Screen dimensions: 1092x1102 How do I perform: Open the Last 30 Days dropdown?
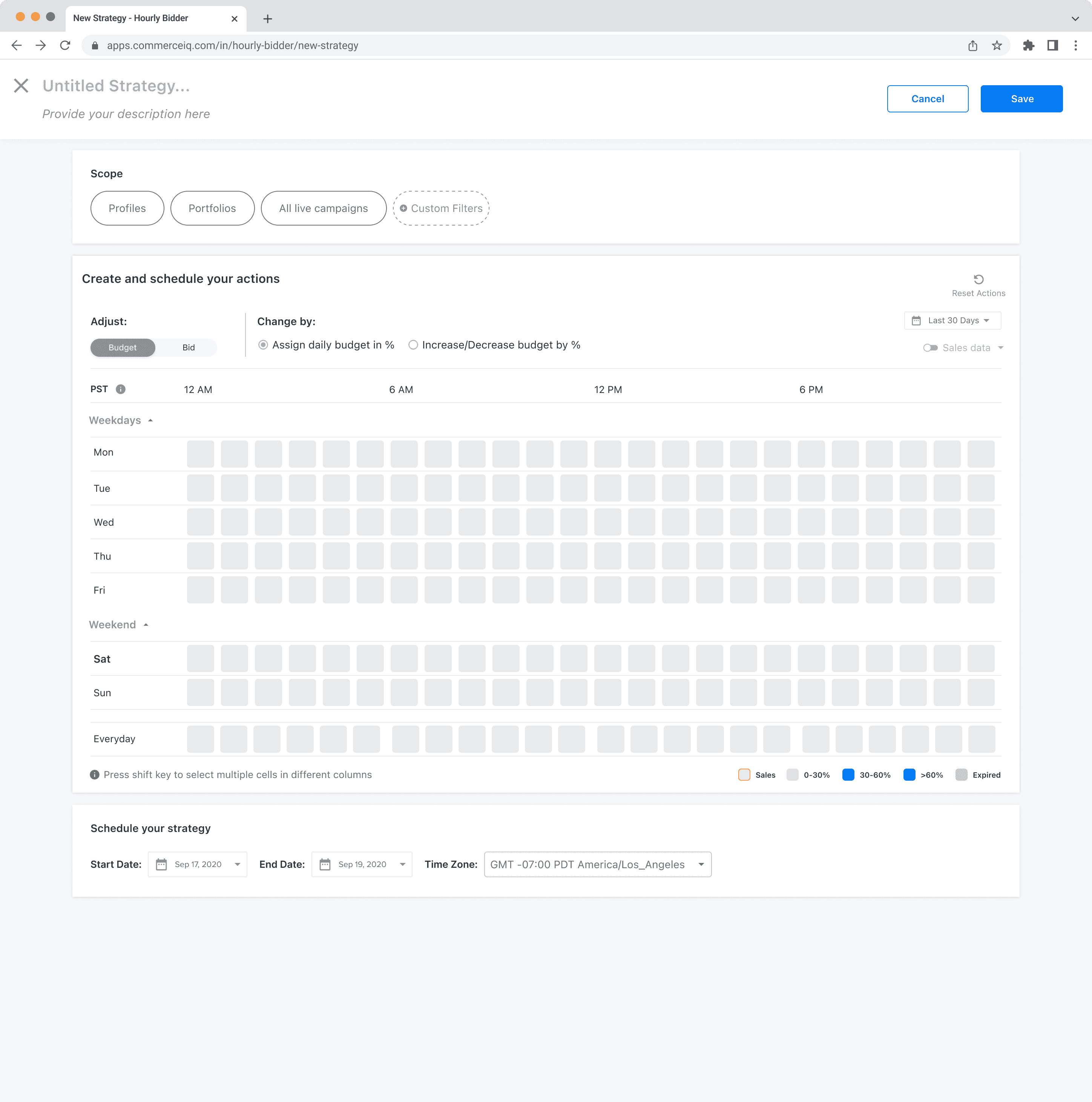(x=952, y=321)
